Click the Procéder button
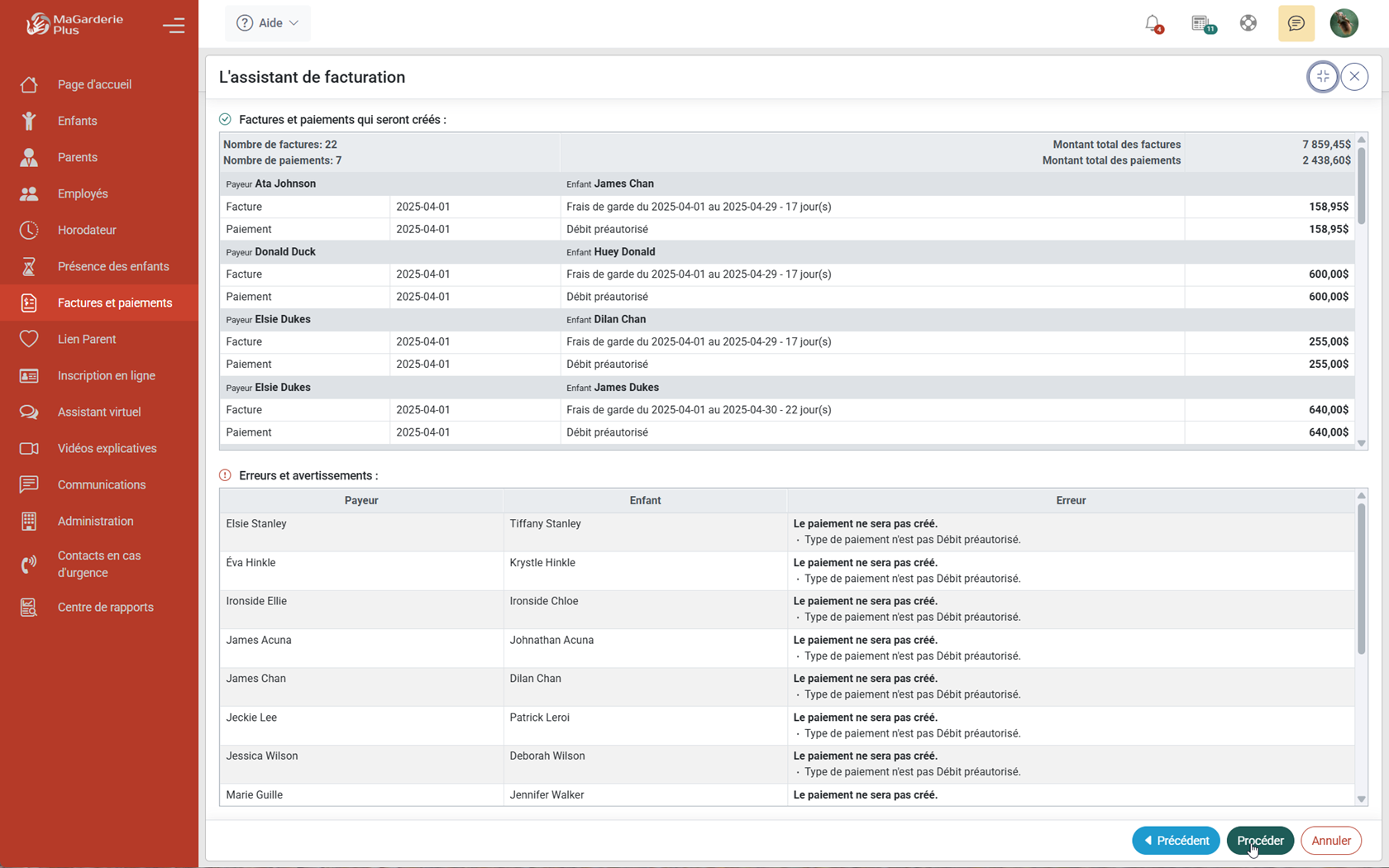Viewport: 1389px width, 868px height. [x=1259, y=841]
